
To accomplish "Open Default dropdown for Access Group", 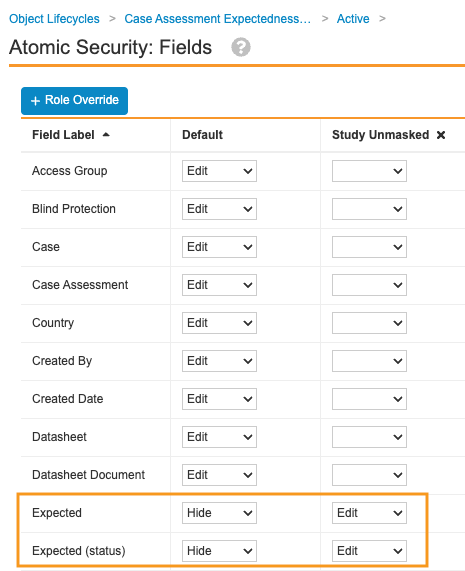I will [x=219, y=171].
